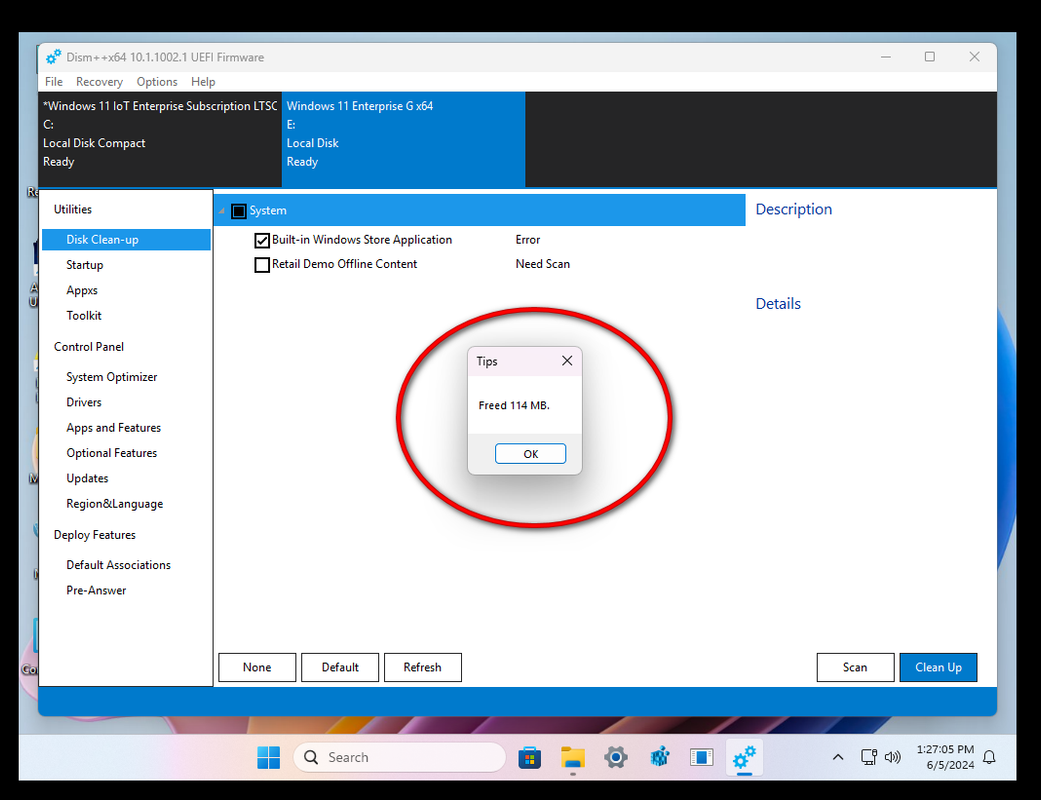Click the Control Panel section header
Image resolution: width=1041 pixels, height=800 pixels.
(x=88, y=347)
